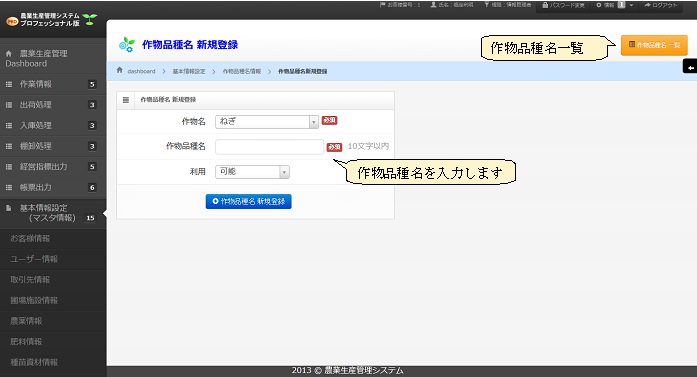Viewport: 697px width, 377px height.
Task: Expand the 経営指標出力 sidebar menu
Action: tap(52, 167)
